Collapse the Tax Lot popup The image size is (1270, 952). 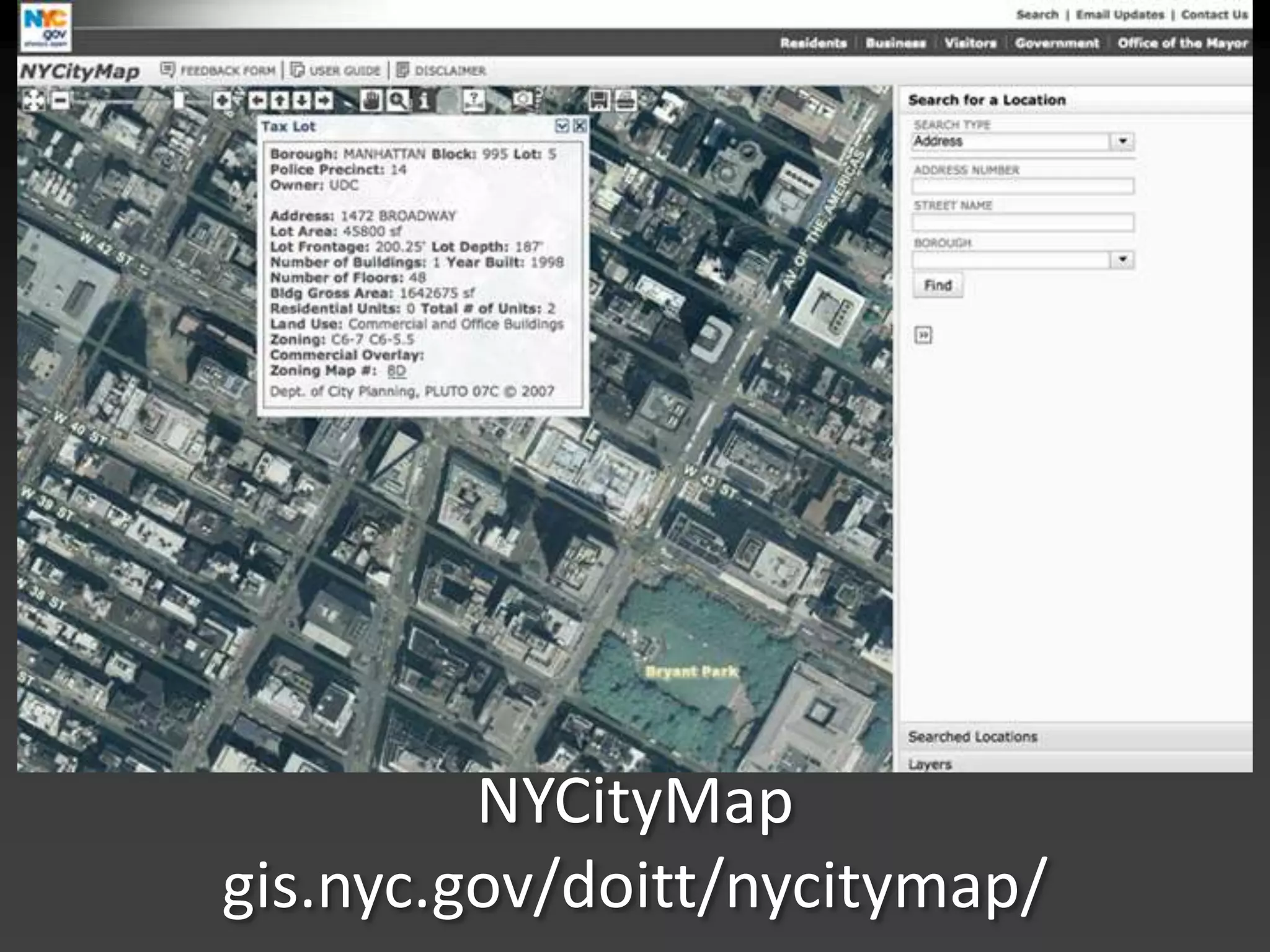[x=562, y=126]
